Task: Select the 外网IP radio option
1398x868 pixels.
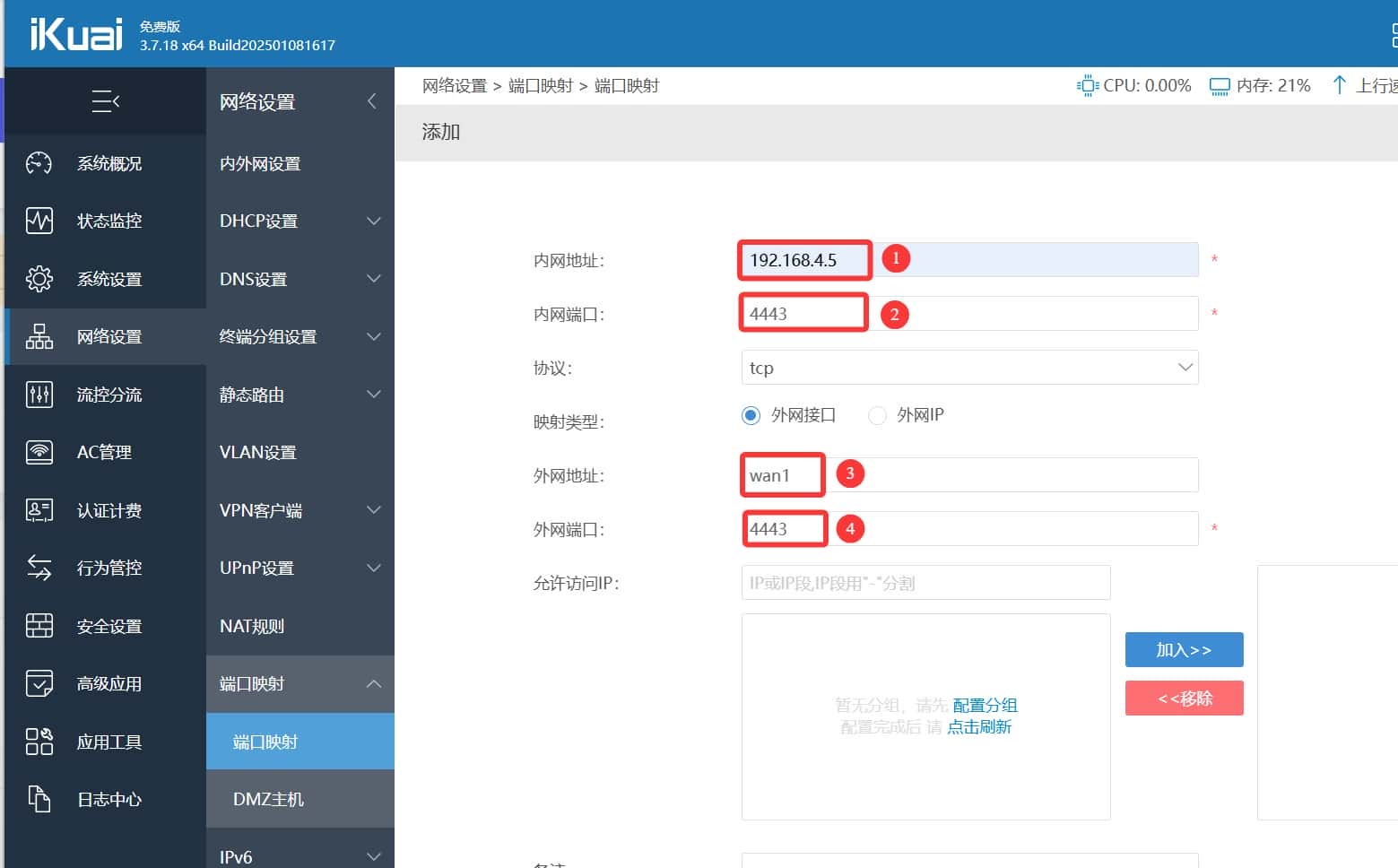Action: click(x=877, y=415)
